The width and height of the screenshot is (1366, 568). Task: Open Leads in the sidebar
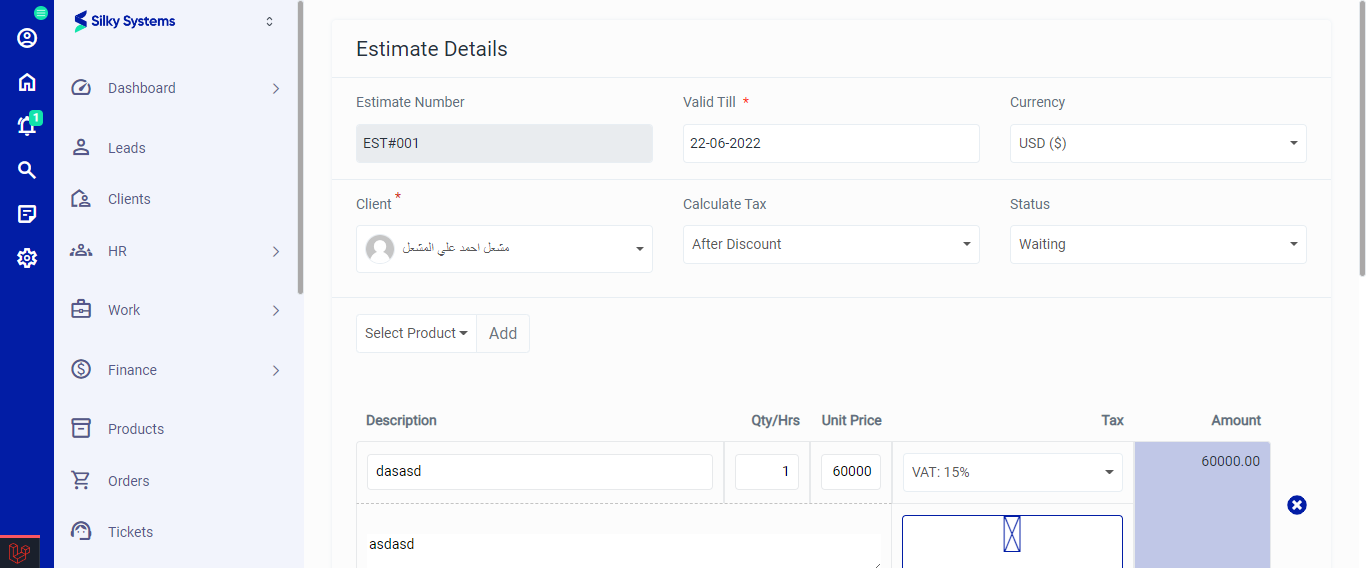[127, 148]
